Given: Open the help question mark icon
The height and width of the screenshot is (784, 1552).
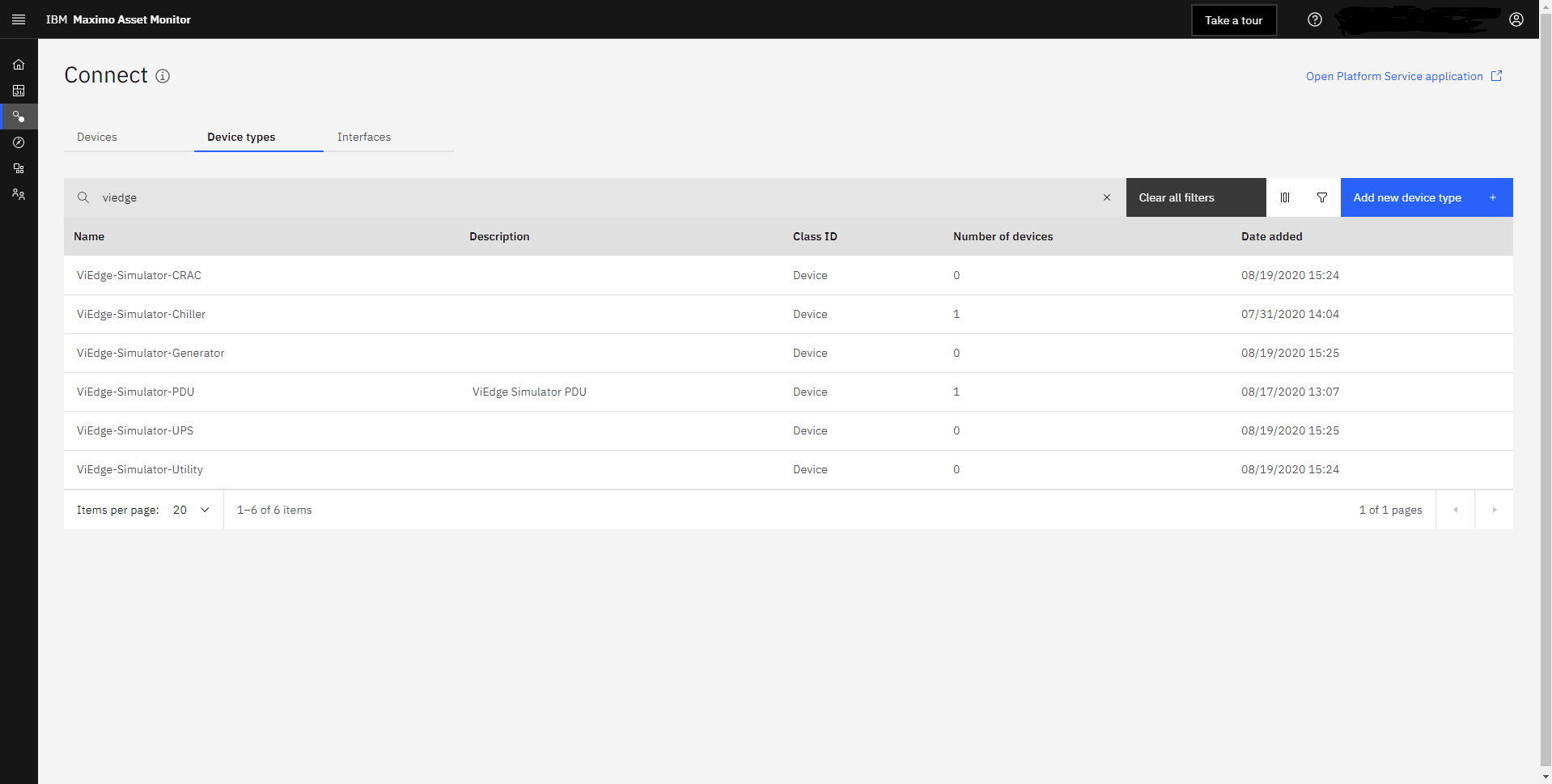Looking at the screenshot, I should (x=1315, y=19).
